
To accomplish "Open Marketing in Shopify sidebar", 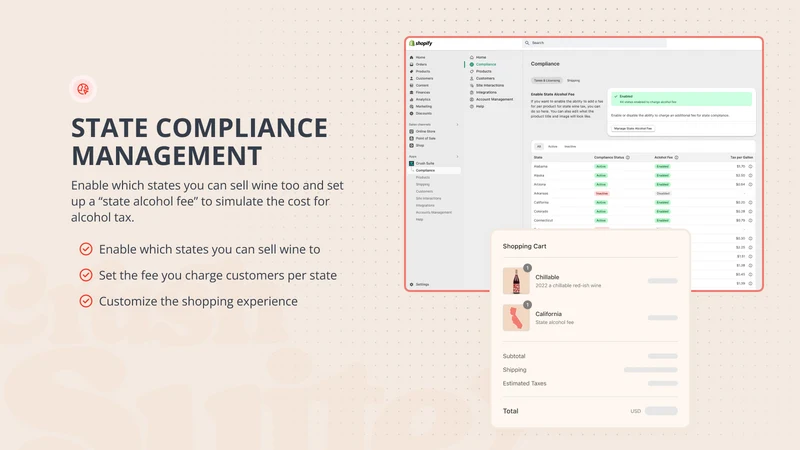I will [423, 106].
